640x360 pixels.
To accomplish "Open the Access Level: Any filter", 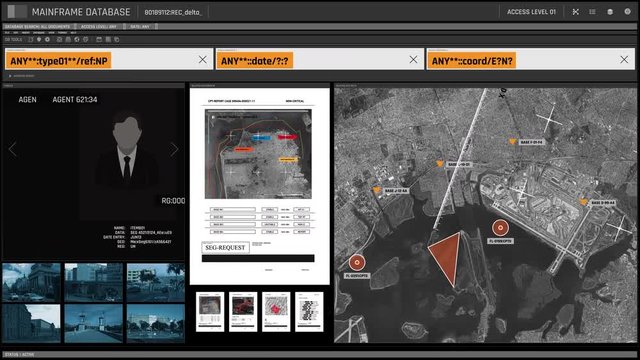I will pyautogui.click(x=99, y=27).
